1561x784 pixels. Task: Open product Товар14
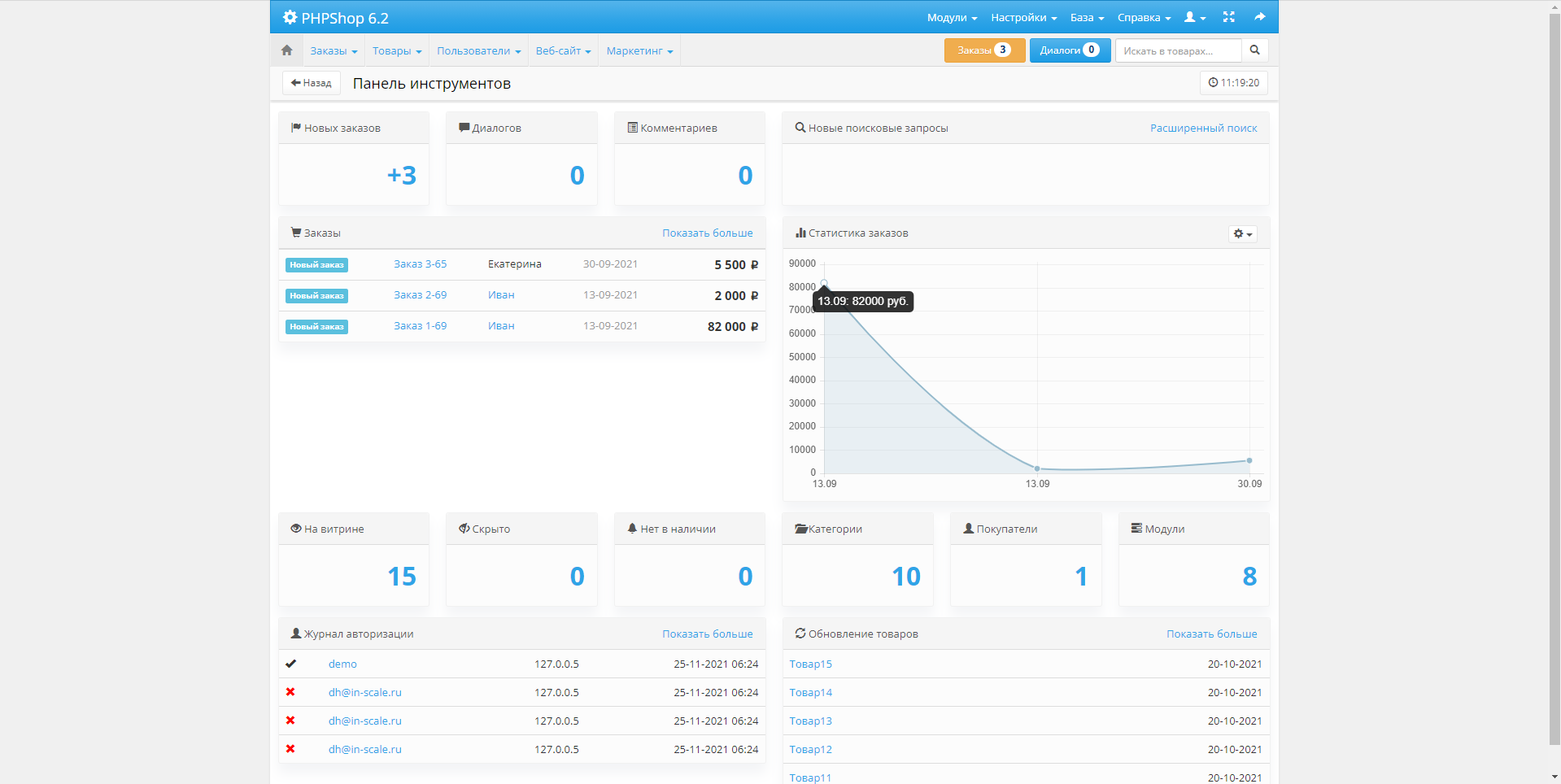pyautogui.click(x=810, y=693)
